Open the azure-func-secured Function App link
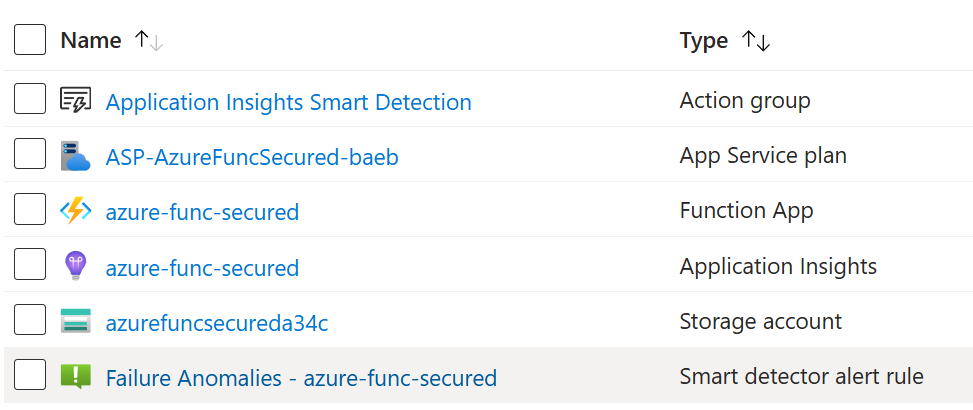The height and width of the screenshot is (410, 973). coord(202,212)
